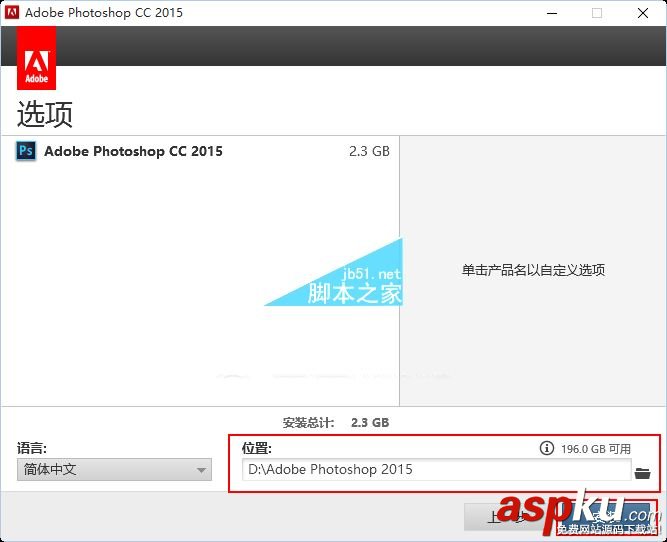667x542 pixels.
Task: Click the 196.0 GB 可用 text
Action: pyautogui.click(x=596, y=449)
